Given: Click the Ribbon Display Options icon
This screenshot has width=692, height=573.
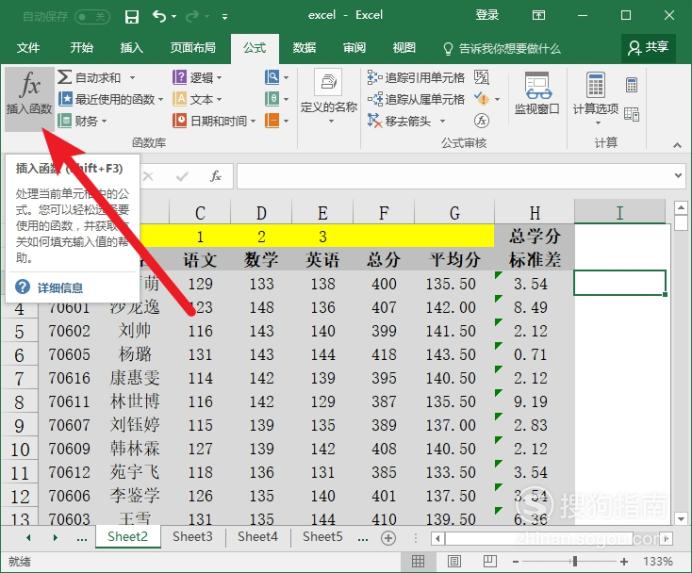Looking at the screenshot, I should pos(538,16).
